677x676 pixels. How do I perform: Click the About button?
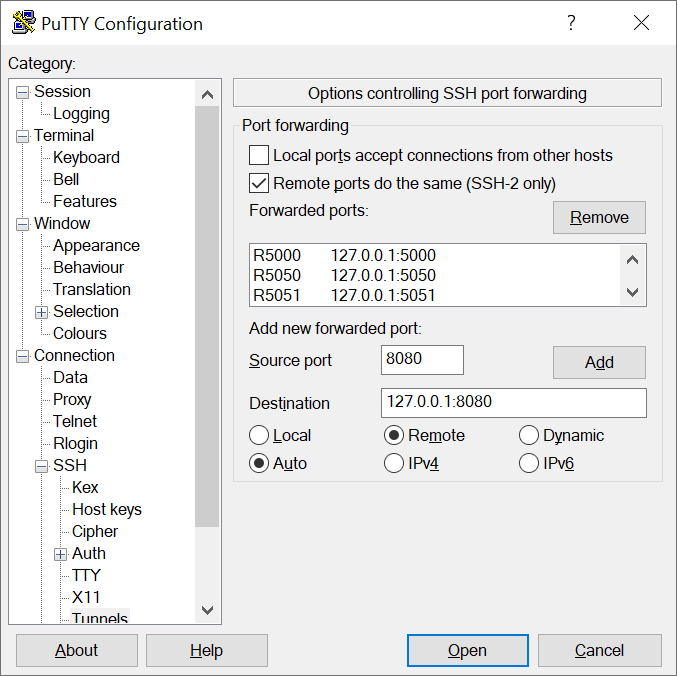[77, 651]
